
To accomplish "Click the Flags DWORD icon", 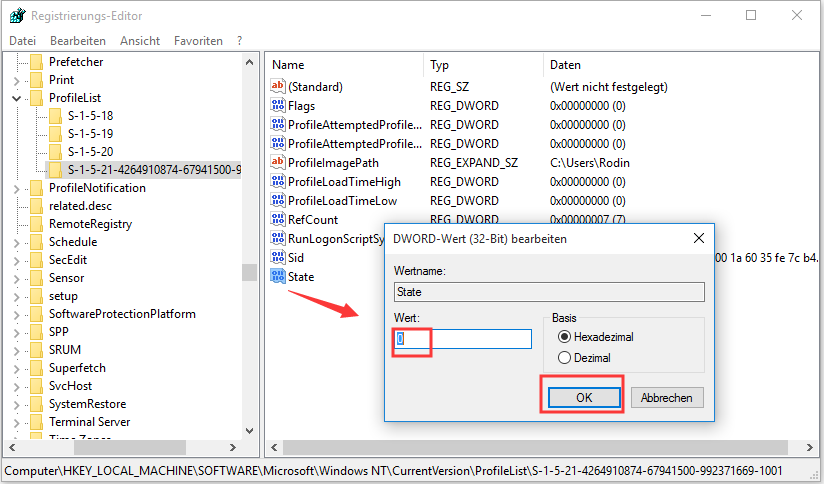I will (278, 106).
